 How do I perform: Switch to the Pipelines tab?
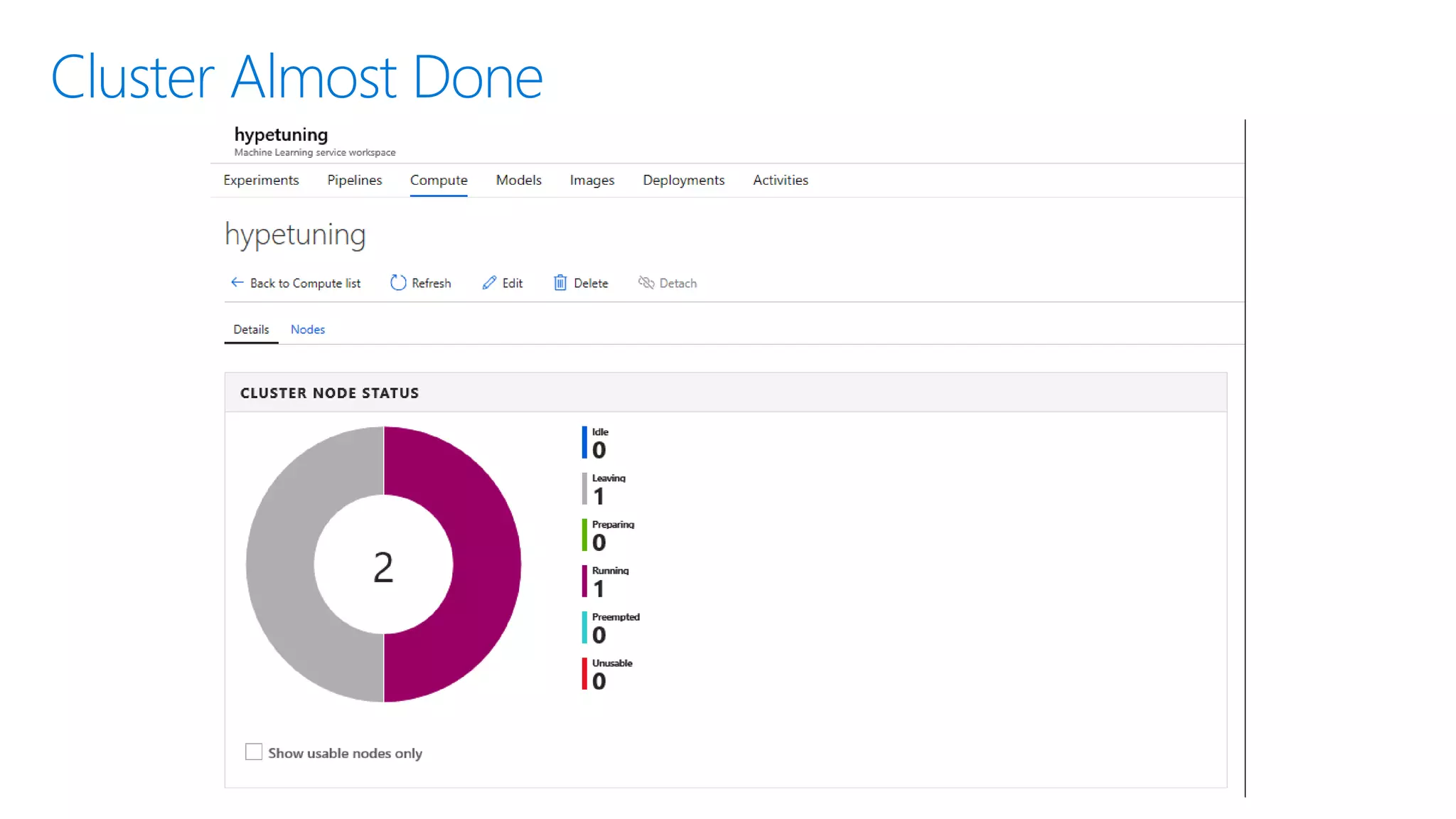click(354, 181)
